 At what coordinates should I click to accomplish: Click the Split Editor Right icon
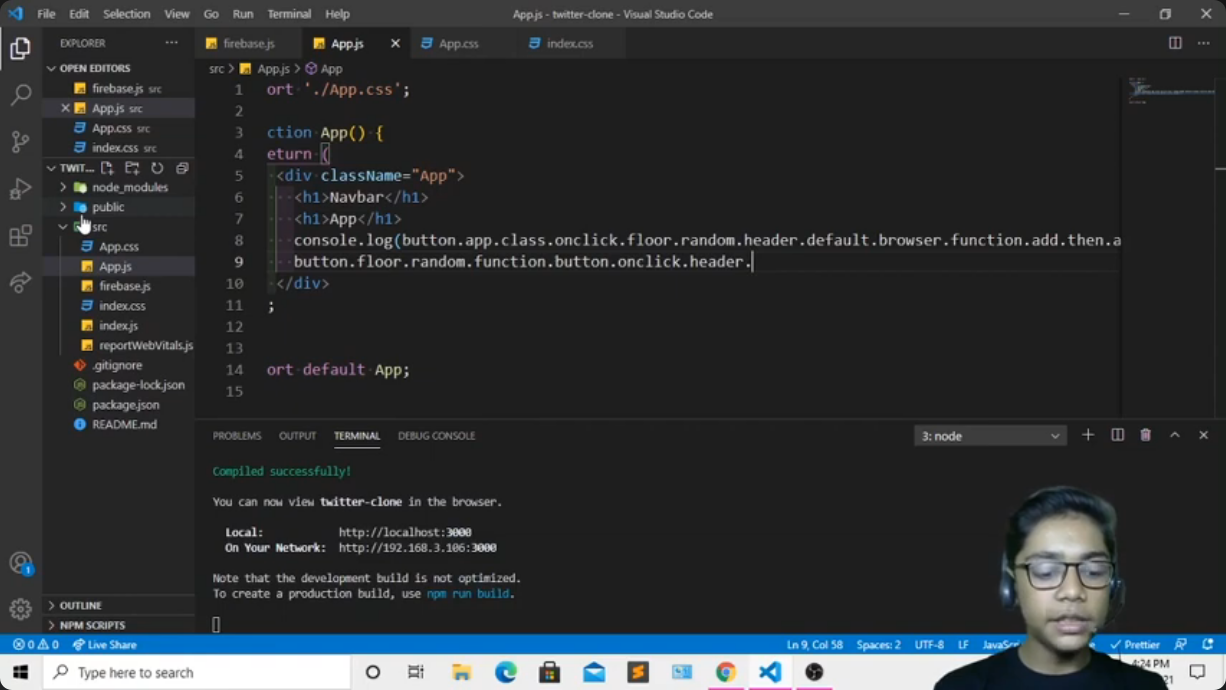click(1175, 43)
